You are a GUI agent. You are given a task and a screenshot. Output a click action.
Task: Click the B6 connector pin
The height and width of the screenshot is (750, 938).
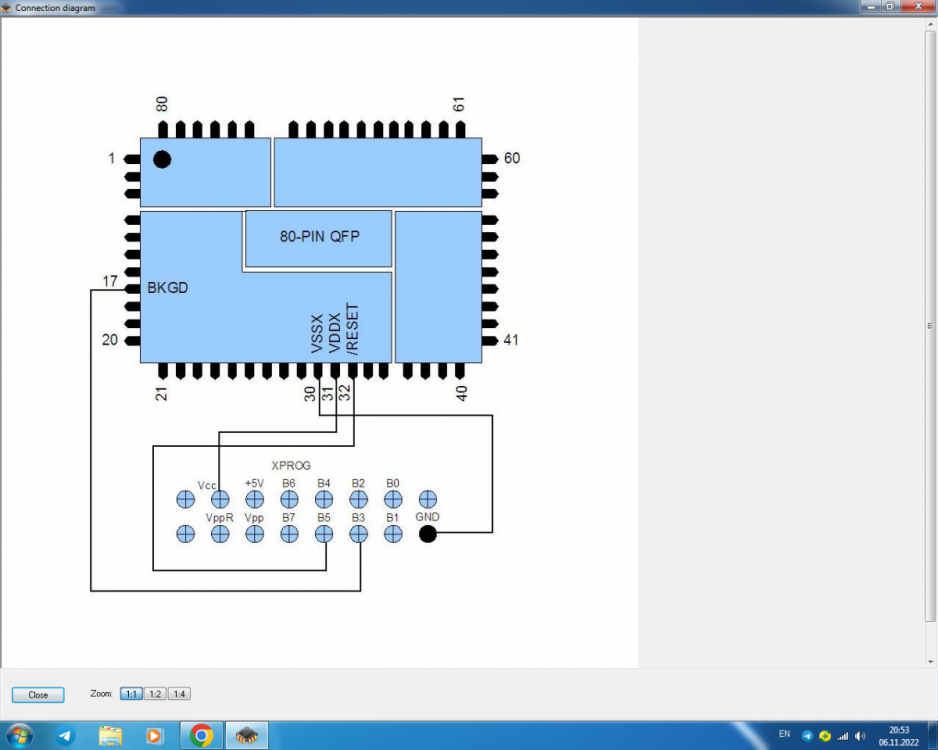[x=289, y=499]
